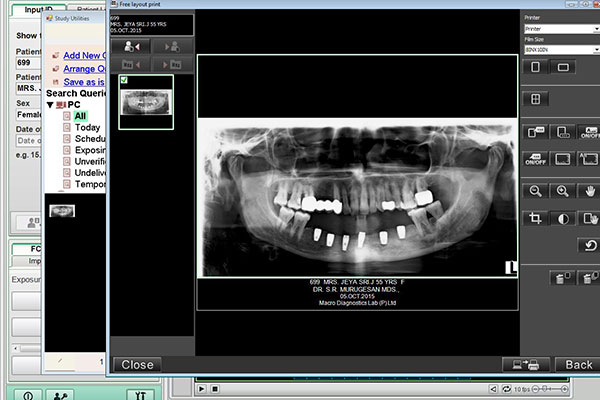Click the frame fit icon
The image size is (600, 400).
click(563, 159)
